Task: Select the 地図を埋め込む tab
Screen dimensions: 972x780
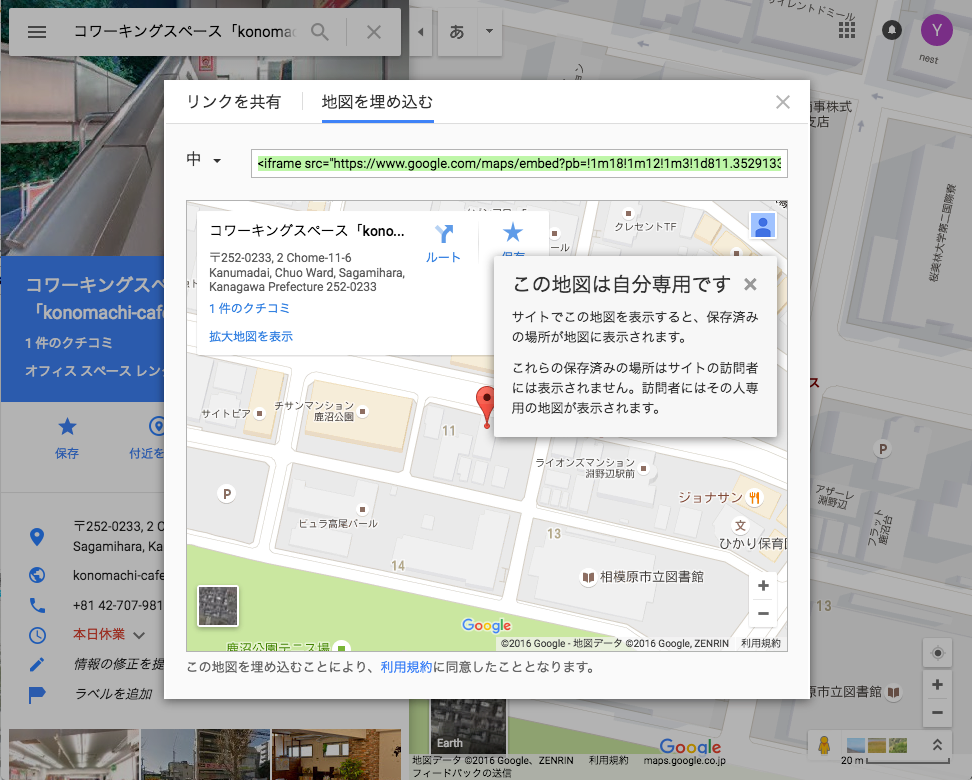Action: 378,102
